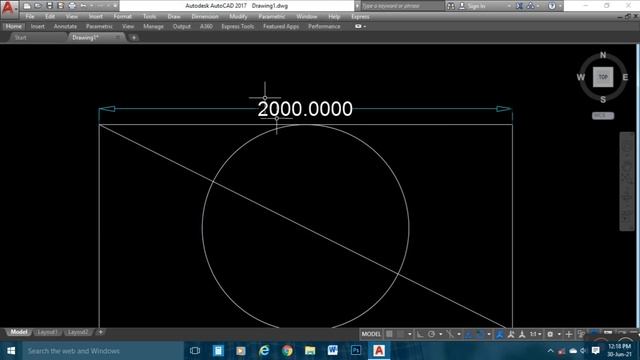This screenshot has height=360, width=640.
Task: Switch to the Layout1 tab
Action: [x=47, y=332]
